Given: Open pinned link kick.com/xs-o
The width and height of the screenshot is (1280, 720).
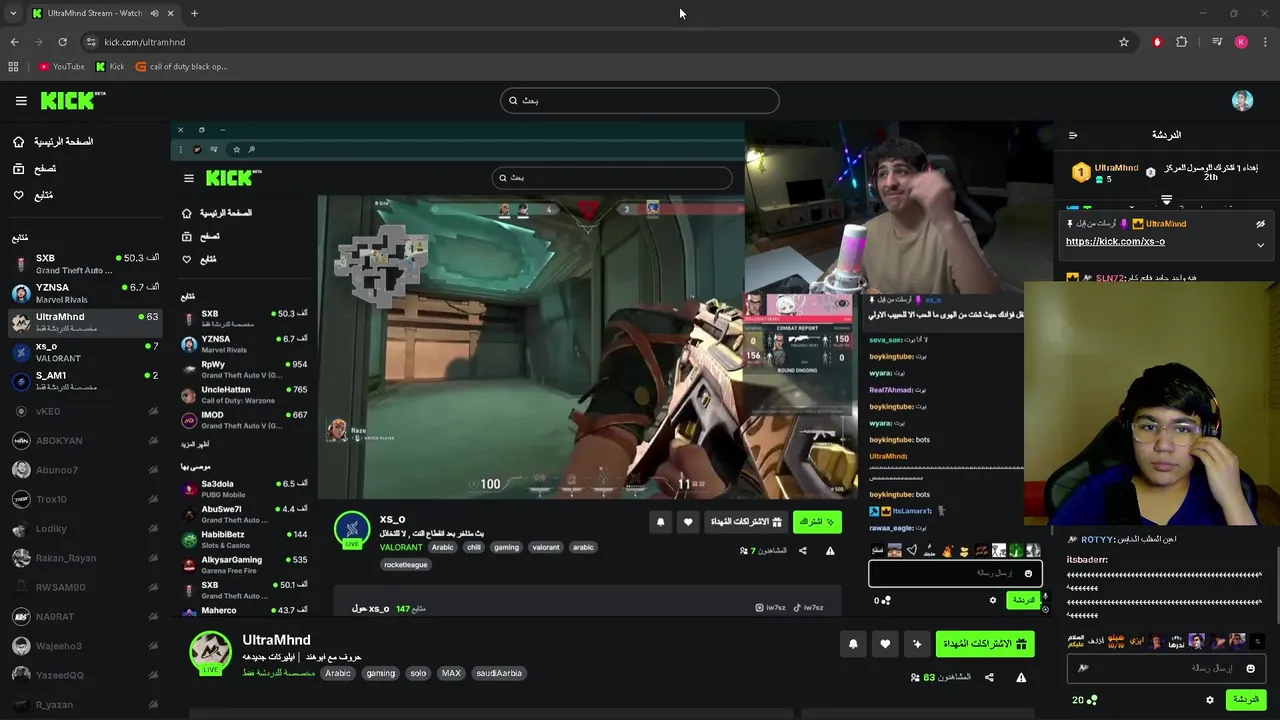Looking at the screenshot, I should point(1115,241).
